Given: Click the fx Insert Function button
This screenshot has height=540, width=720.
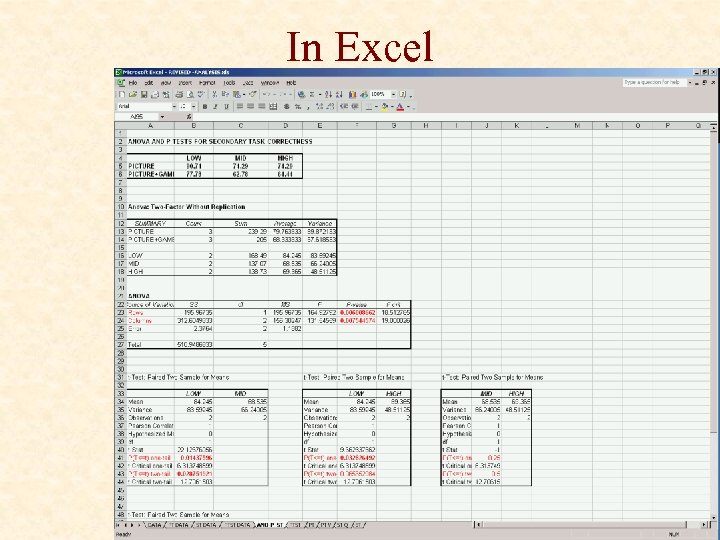Looking at the screenshot, I should [189, 117].
